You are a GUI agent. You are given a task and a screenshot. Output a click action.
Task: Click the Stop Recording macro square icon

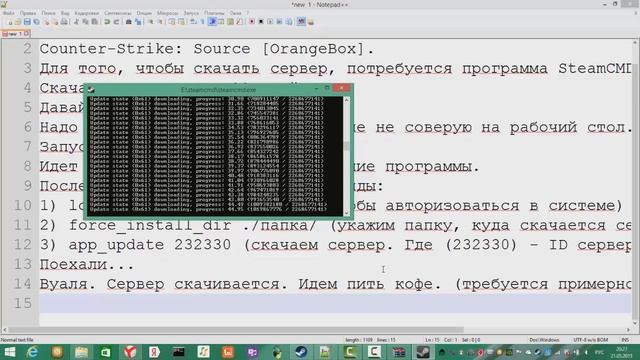(x=261, y=22)
